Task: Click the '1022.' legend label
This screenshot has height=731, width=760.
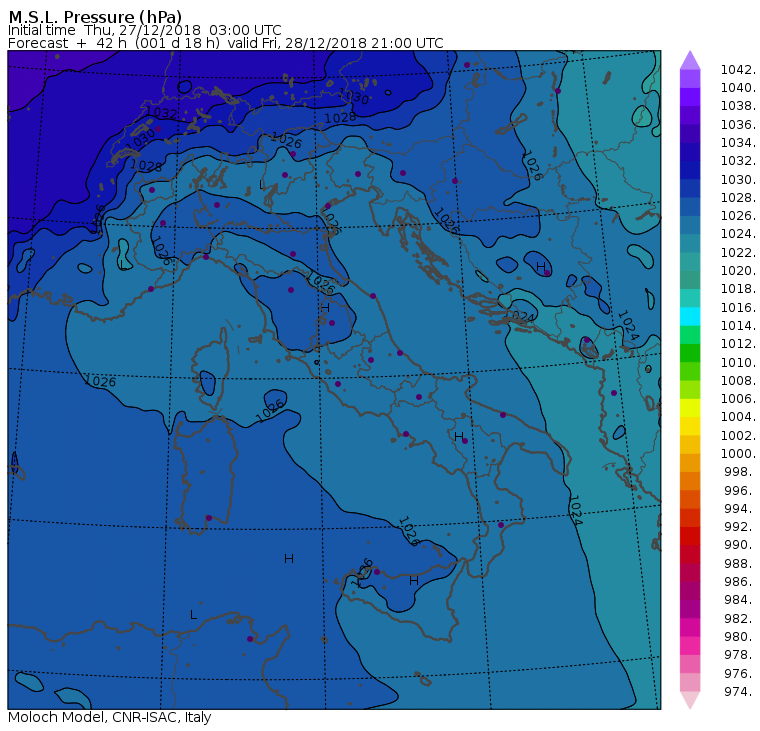Action: pos(738,253)
